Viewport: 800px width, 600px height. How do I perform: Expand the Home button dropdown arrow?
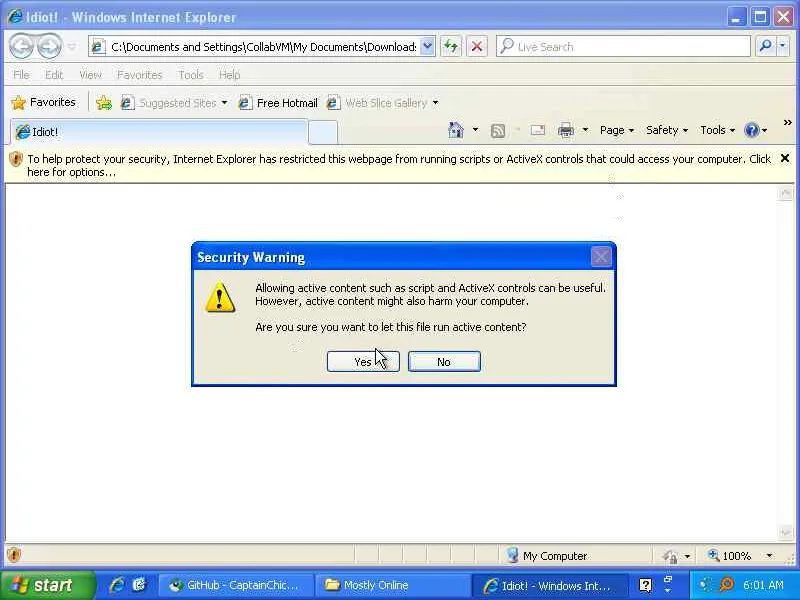tap(475, 130)
